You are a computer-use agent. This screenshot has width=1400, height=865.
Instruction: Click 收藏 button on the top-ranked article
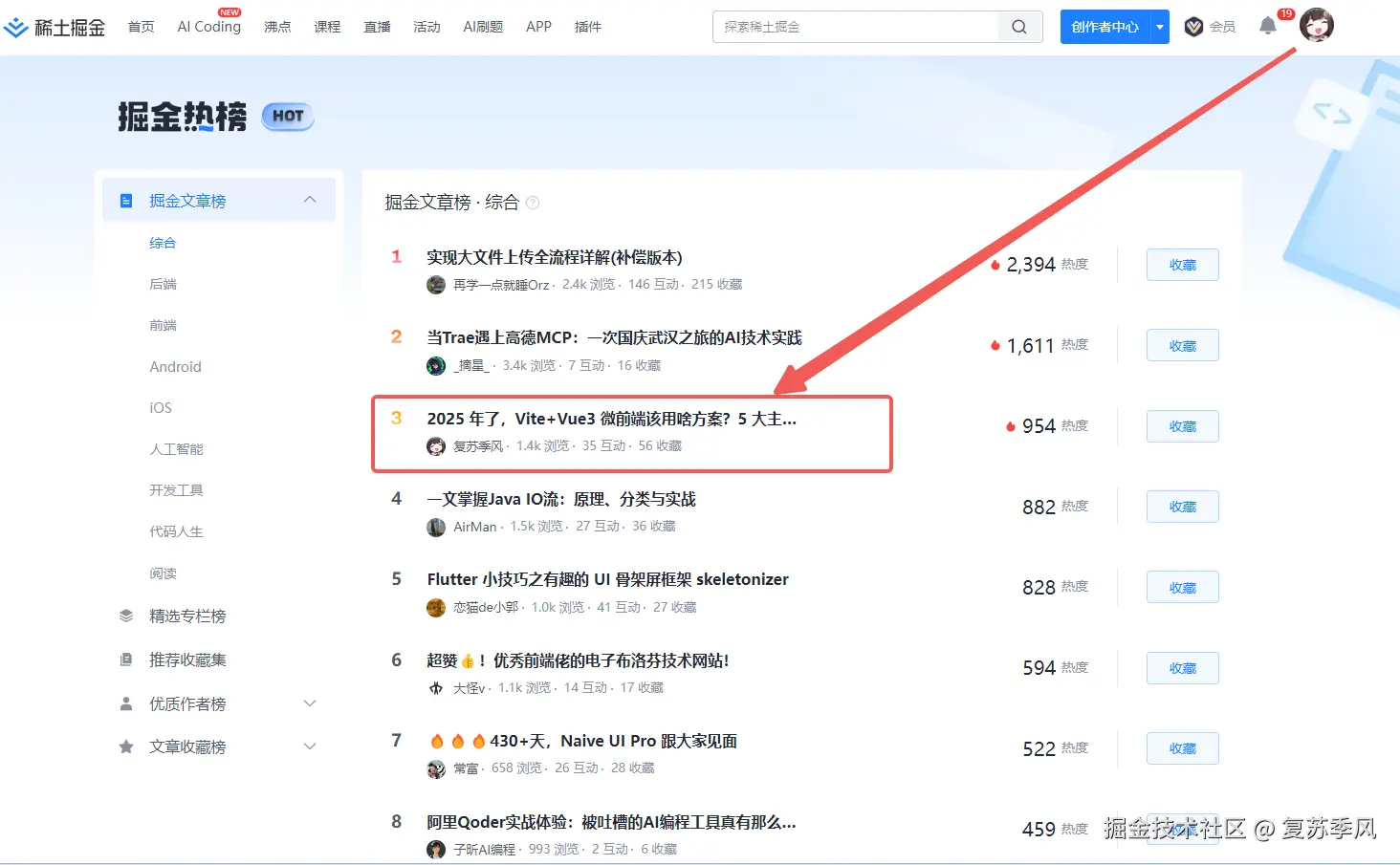point(1182,265)
